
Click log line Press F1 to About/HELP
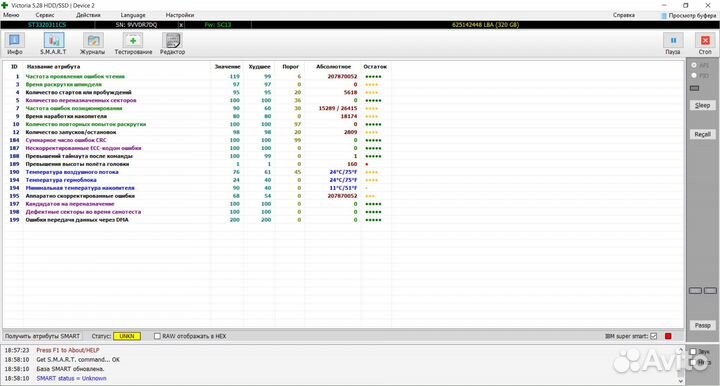pos(68,350)
